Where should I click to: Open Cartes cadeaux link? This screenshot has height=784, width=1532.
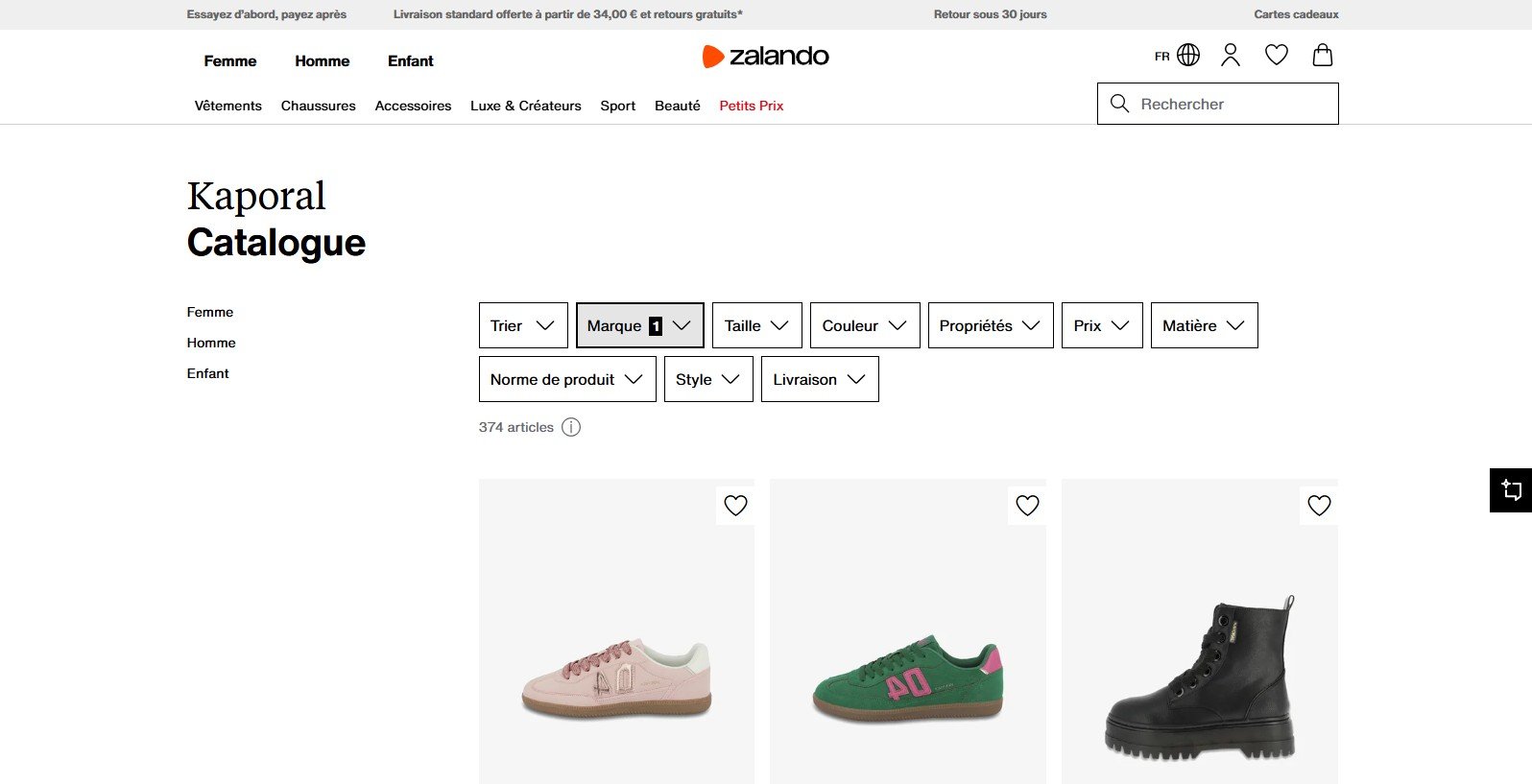(x=1295, y=14)
